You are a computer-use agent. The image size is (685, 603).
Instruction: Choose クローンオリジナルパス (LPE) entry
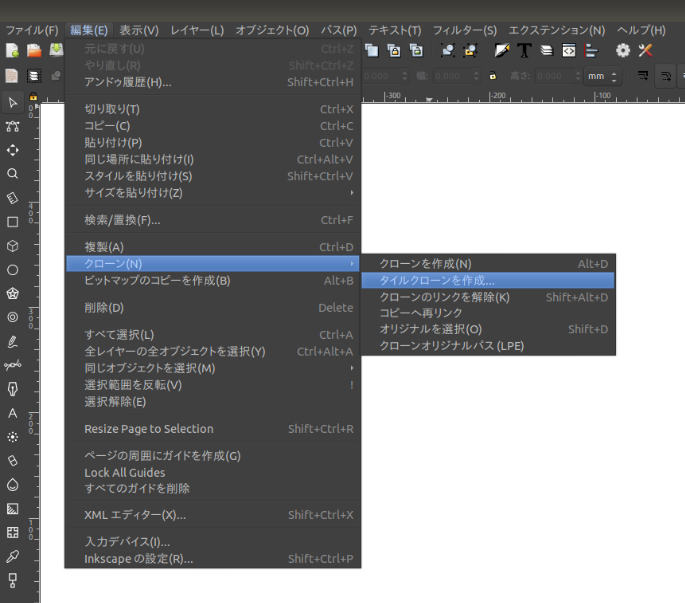(x=488, y=346)
